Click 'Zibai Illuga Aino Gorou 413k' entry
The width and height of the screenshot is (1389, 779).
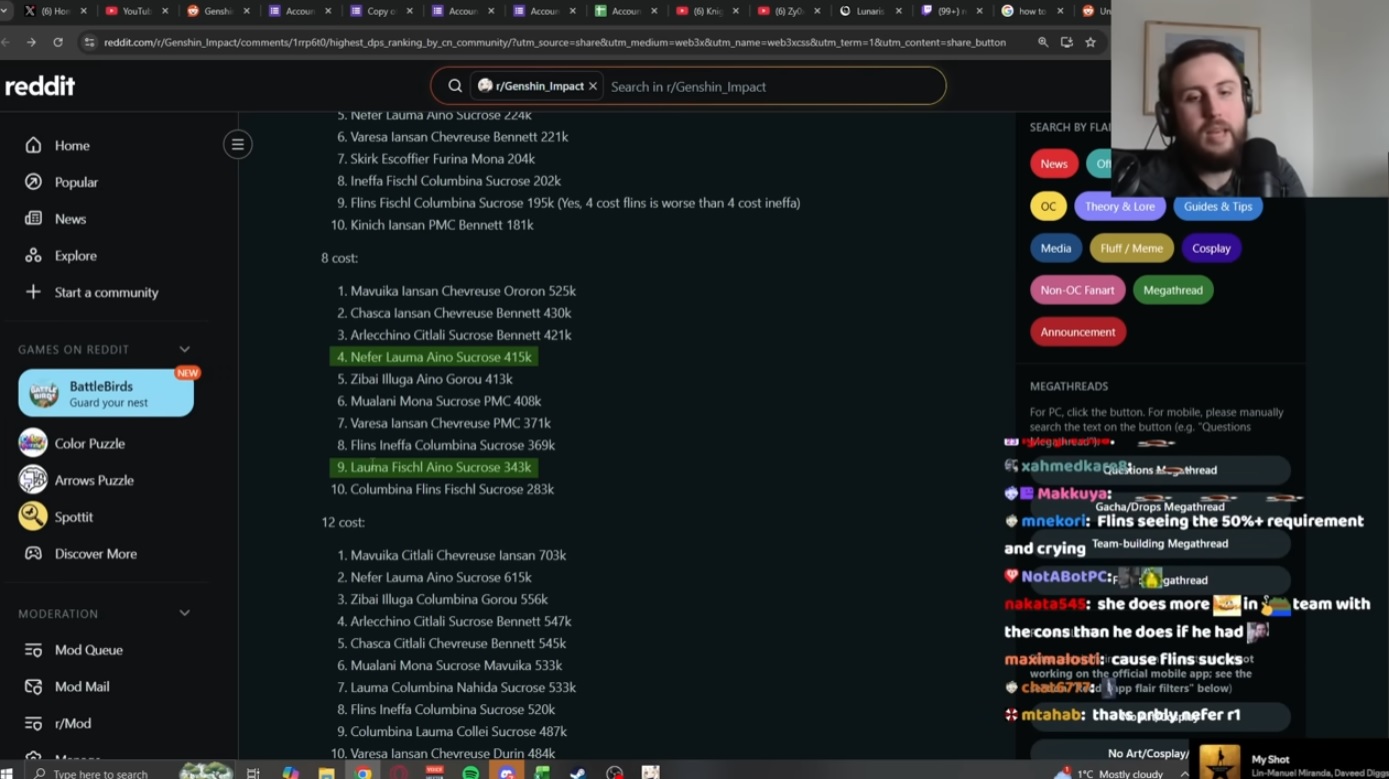click(x=431, y=379)
